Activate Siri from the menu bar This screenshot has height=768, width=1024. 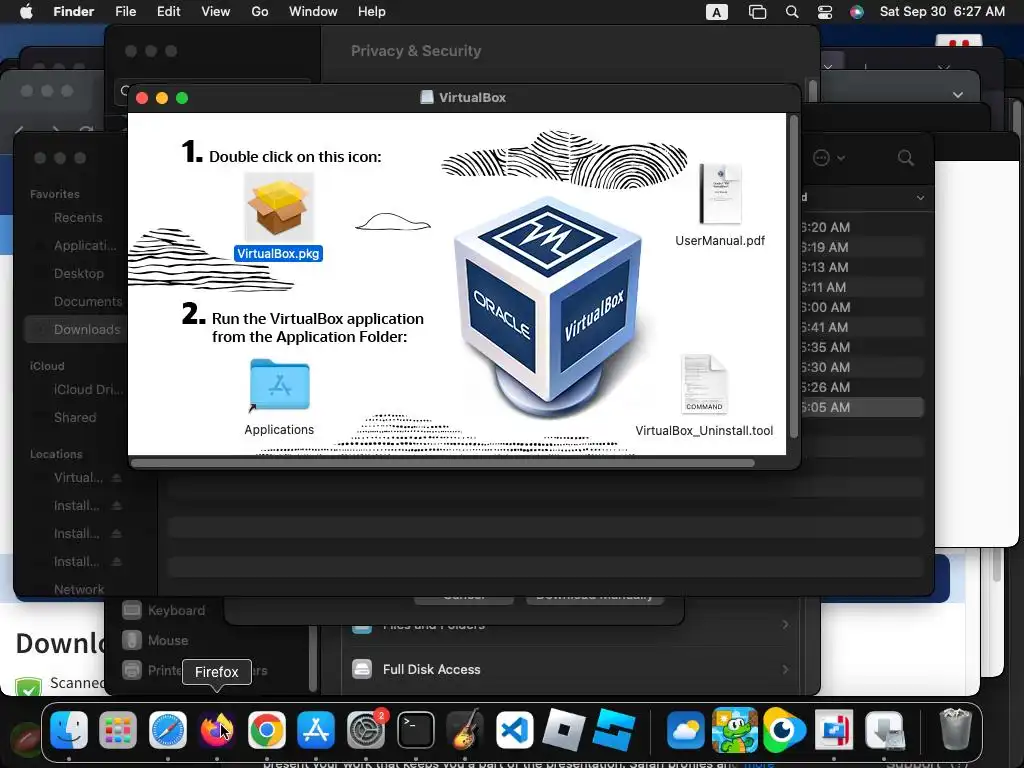[857, 12]
